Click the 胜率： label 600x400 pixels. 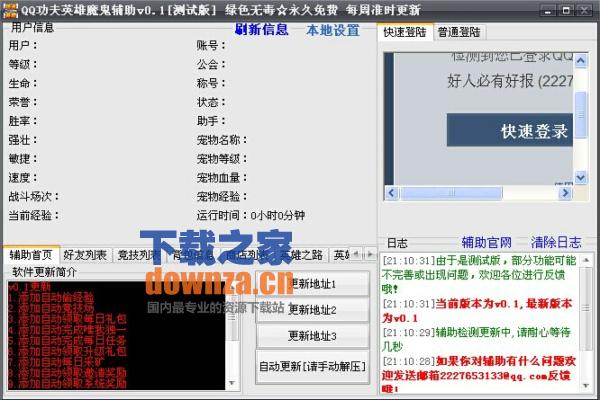pos(23,121)
